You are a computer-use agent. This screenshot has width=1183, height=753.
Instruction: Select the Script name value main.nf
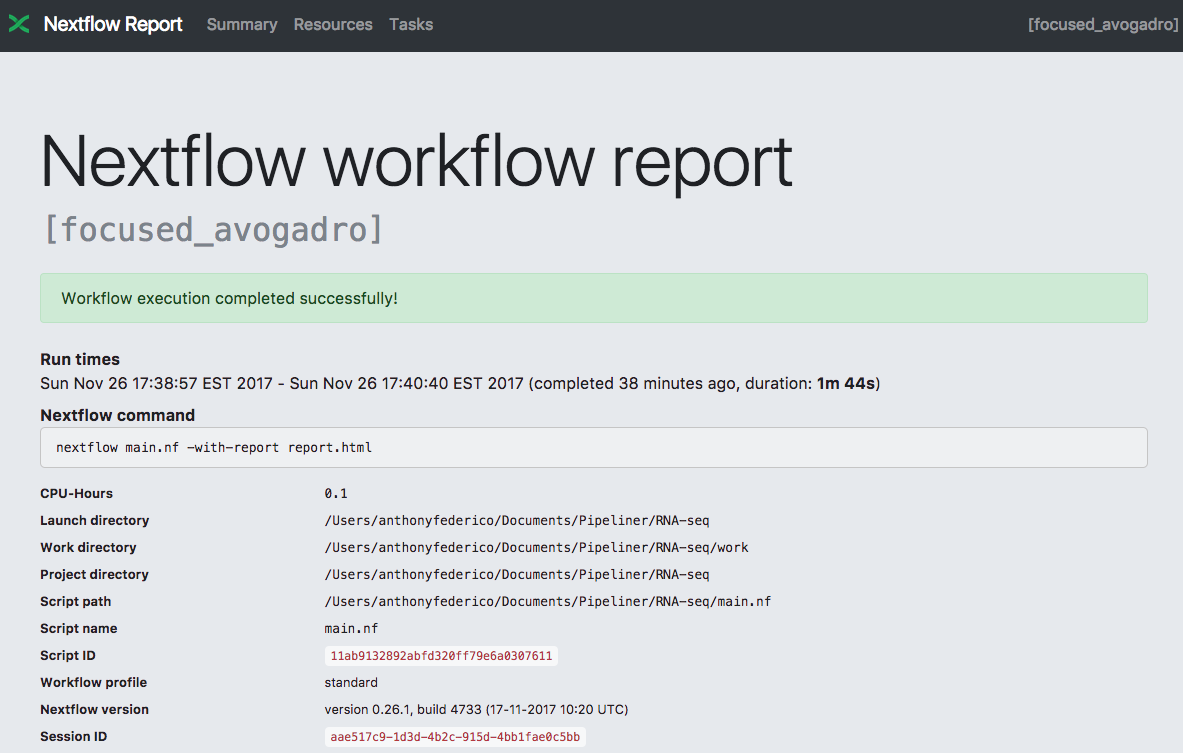click(351, 629)
